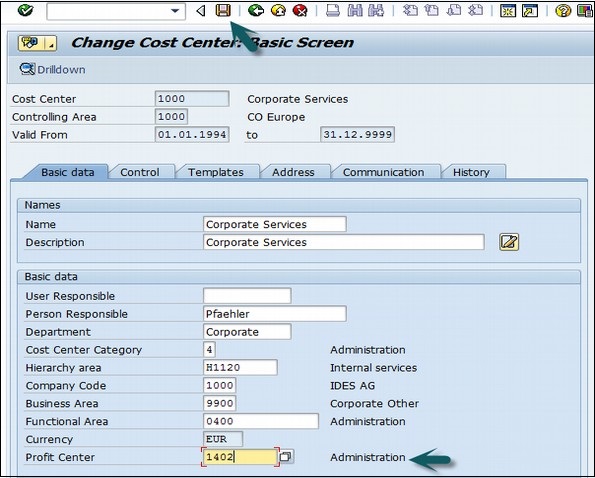Open the Communication tab

point(383,172)
